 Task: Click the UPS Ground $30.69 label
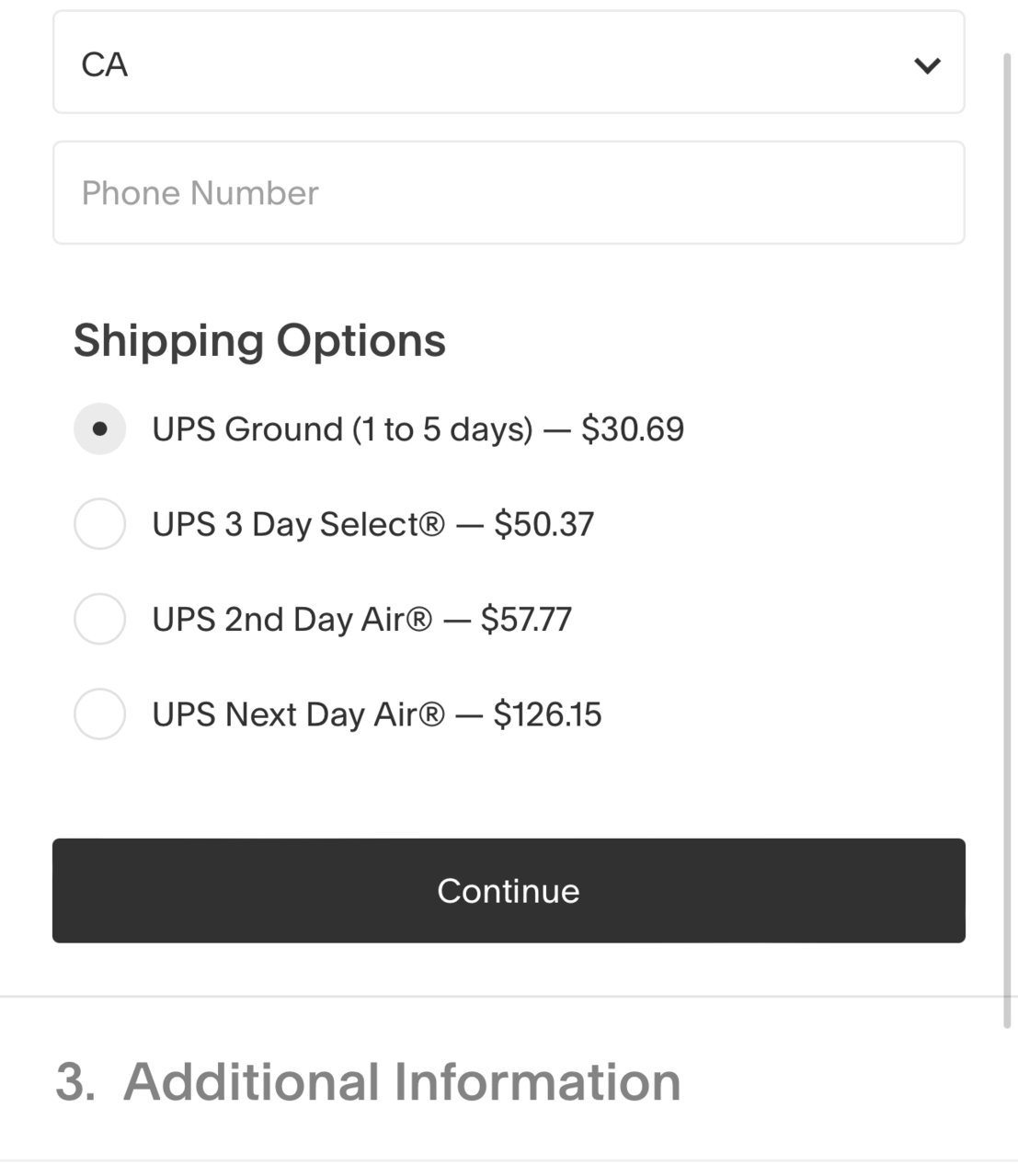coord(418,429)
